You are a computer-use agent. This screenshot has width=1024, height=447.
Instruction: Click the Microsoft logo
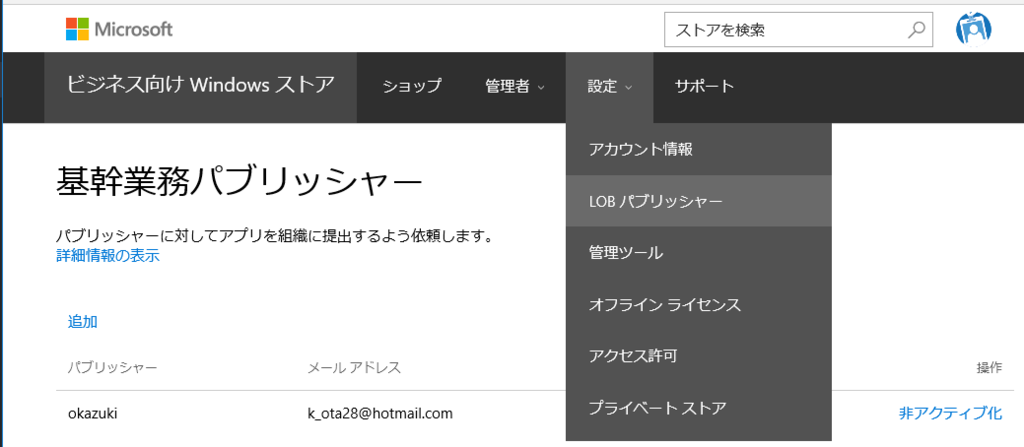pyautogui.click(x=119, y=29)
